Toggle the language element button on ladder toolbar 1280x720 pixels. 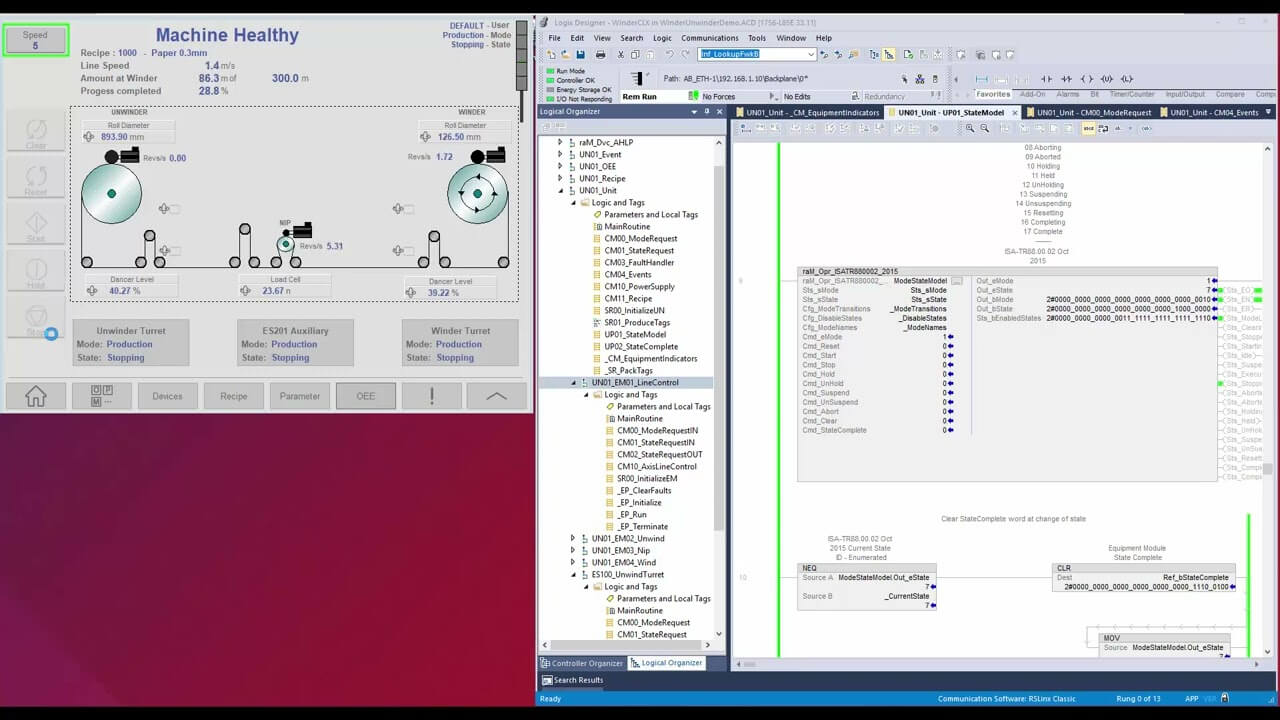[1087, 131]
